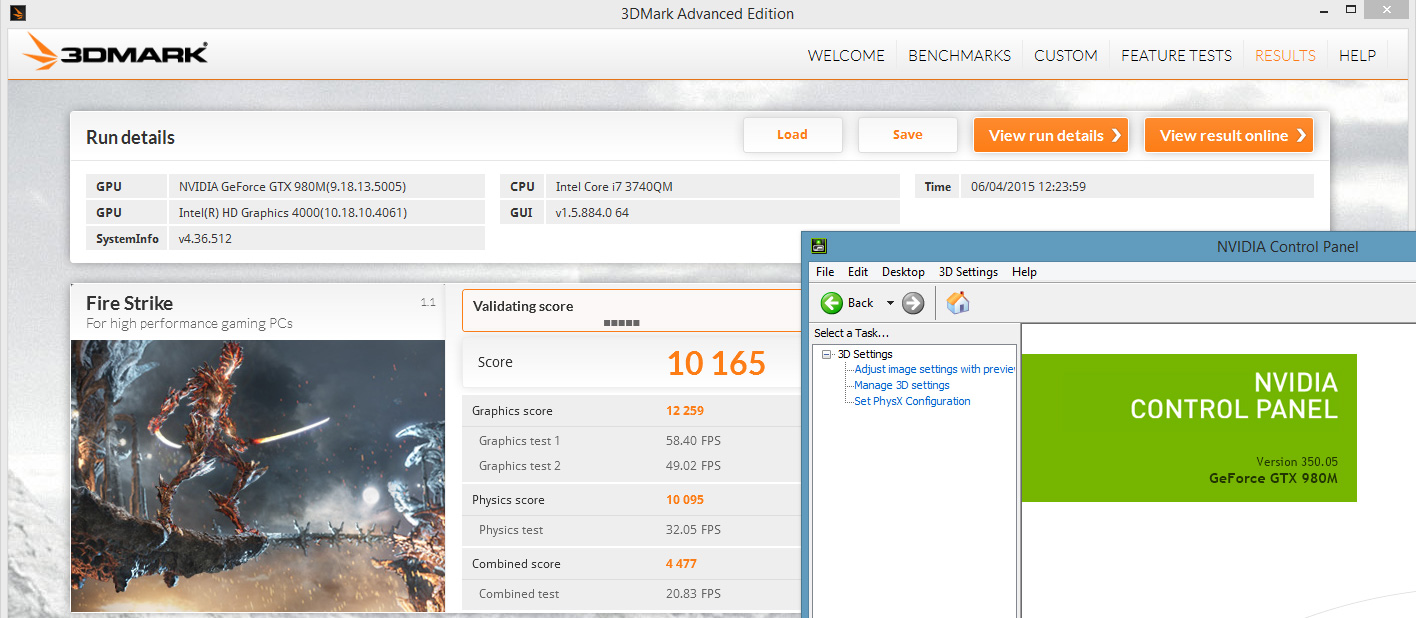Click the NVIDIA Control Panel title bar icon
The image size is (1416, 618).
pyautogui.click(x=819, y=247)
